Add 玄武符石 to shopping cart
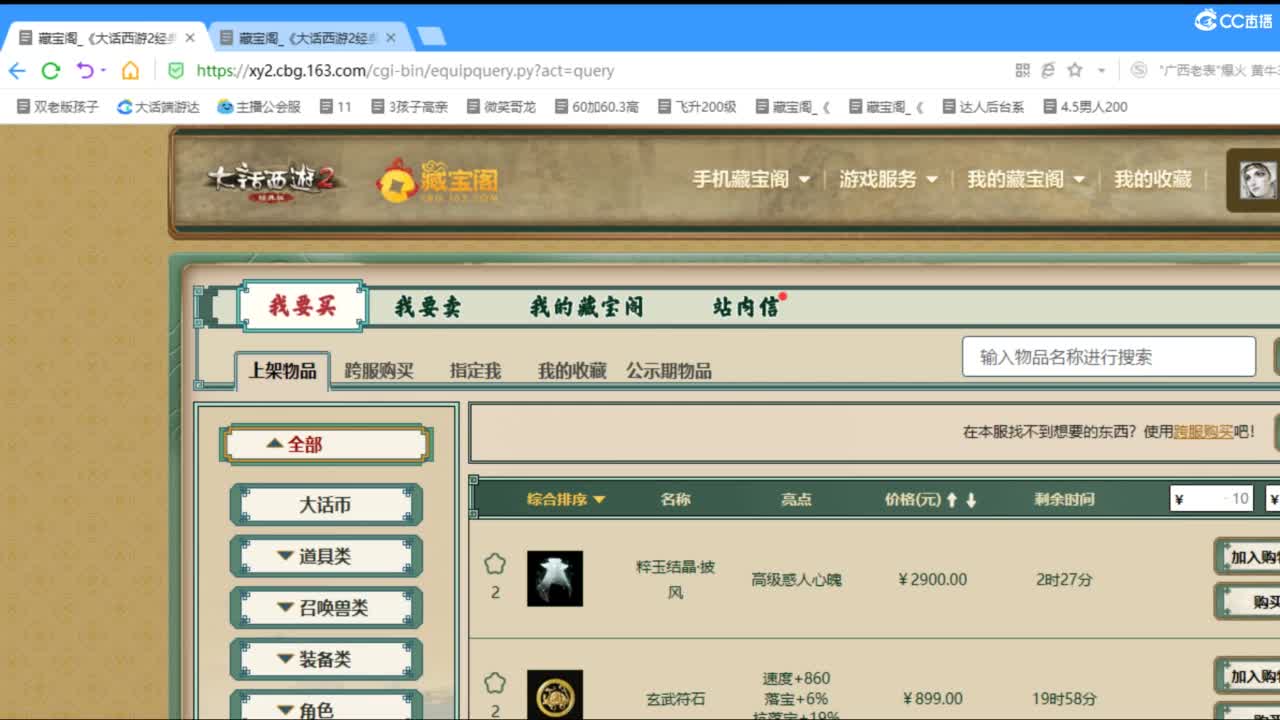 pos(1248,676)
